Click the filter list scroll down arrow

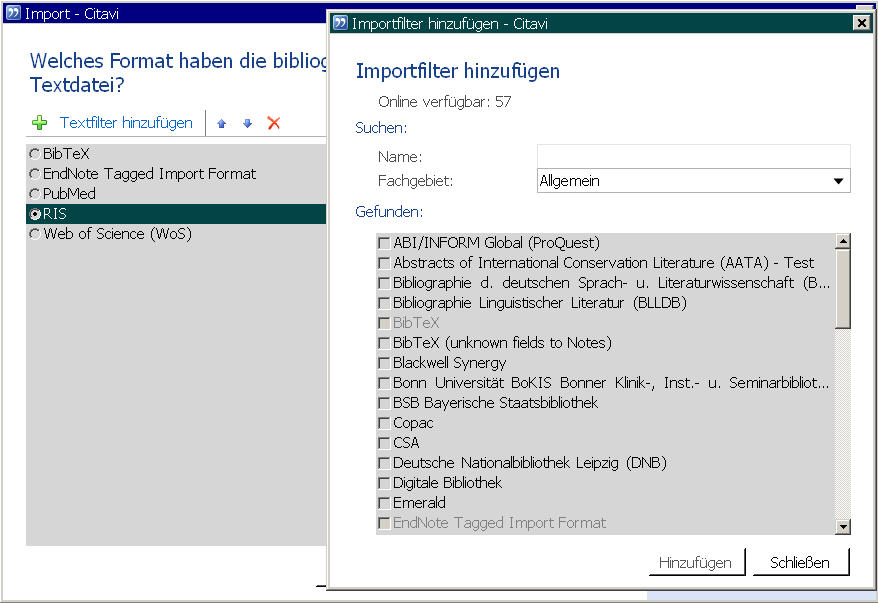point(843,526)
